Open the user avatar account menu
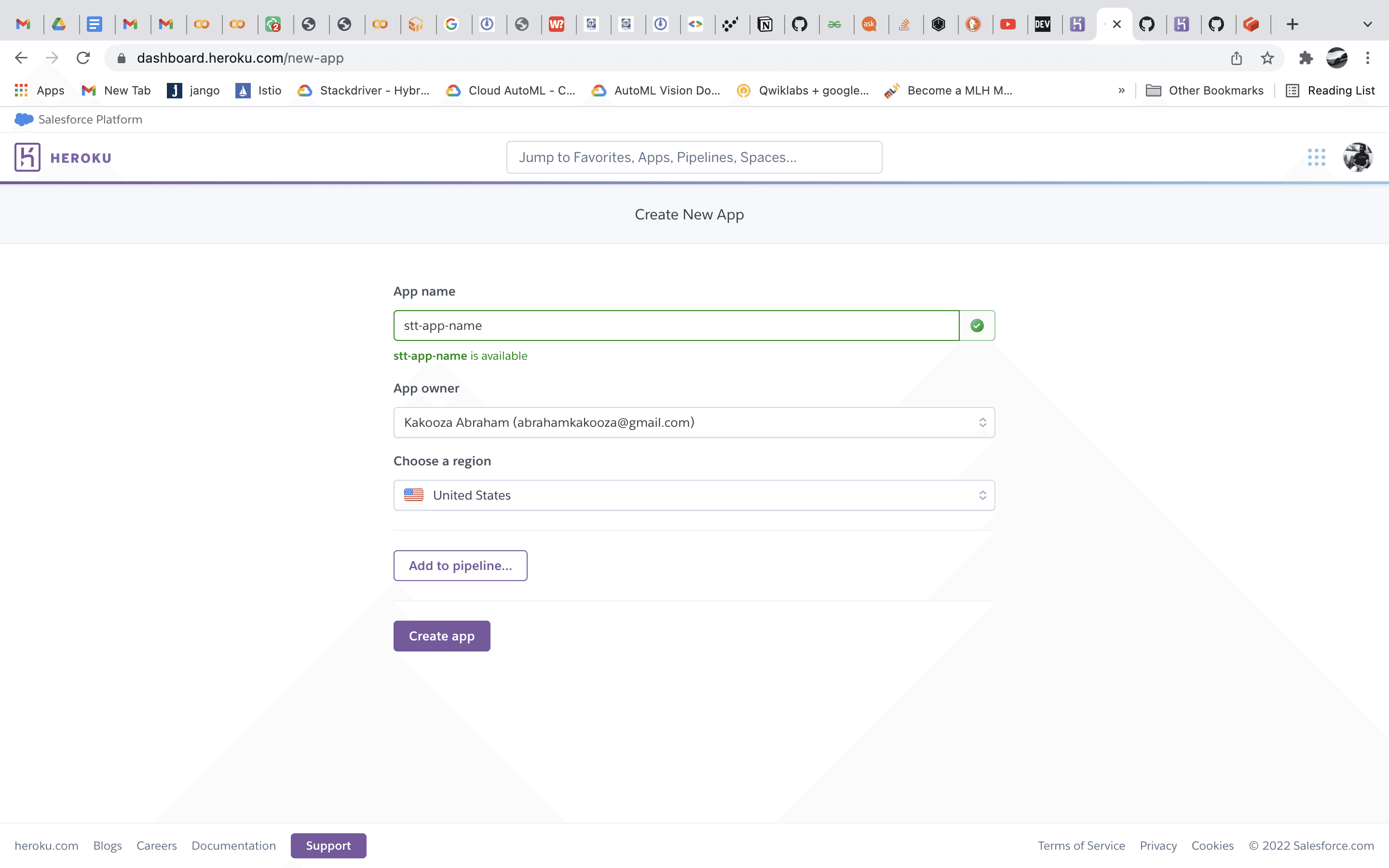This screenshot has height=868, width=1389. pos(1358,157)
